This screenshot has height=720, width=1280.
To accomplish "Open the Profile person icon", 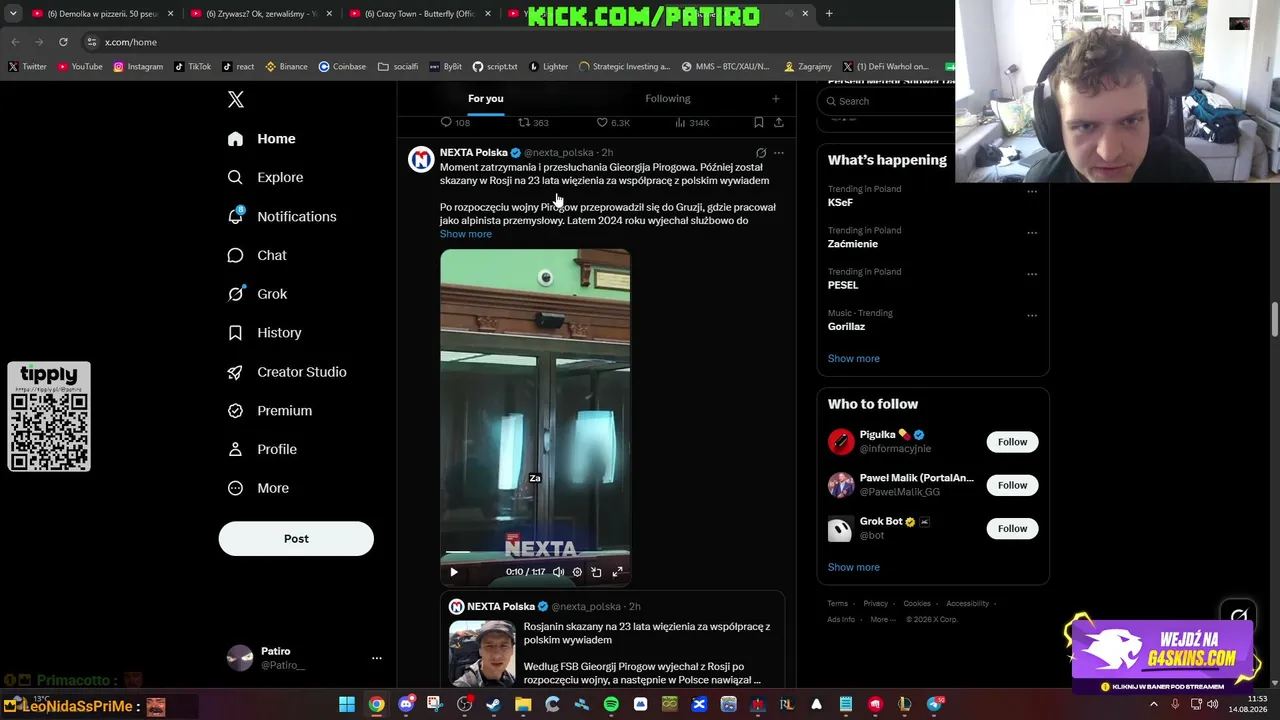I will (235, 449).
